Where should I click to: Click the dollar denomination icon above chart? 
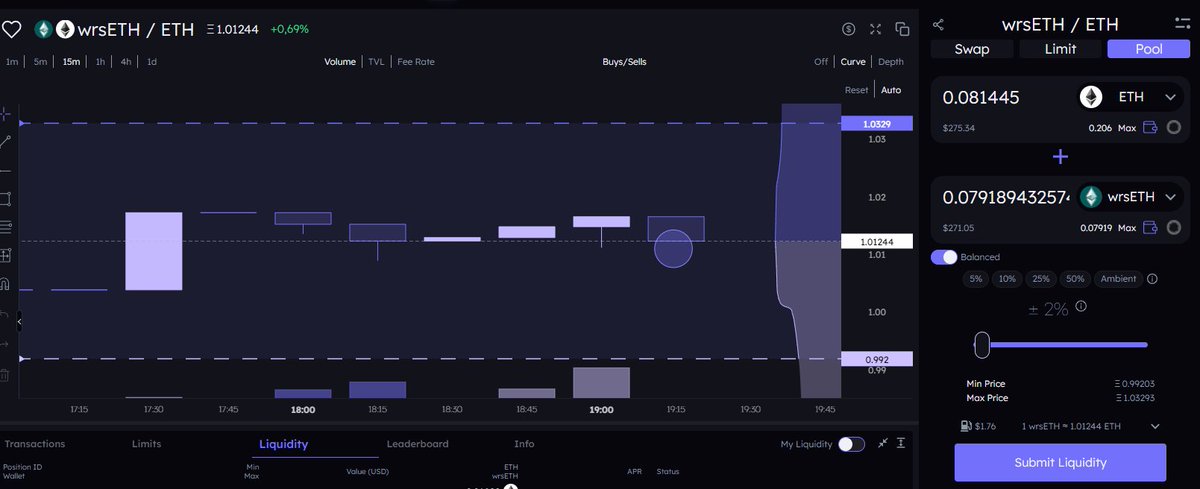click(848, 29)
